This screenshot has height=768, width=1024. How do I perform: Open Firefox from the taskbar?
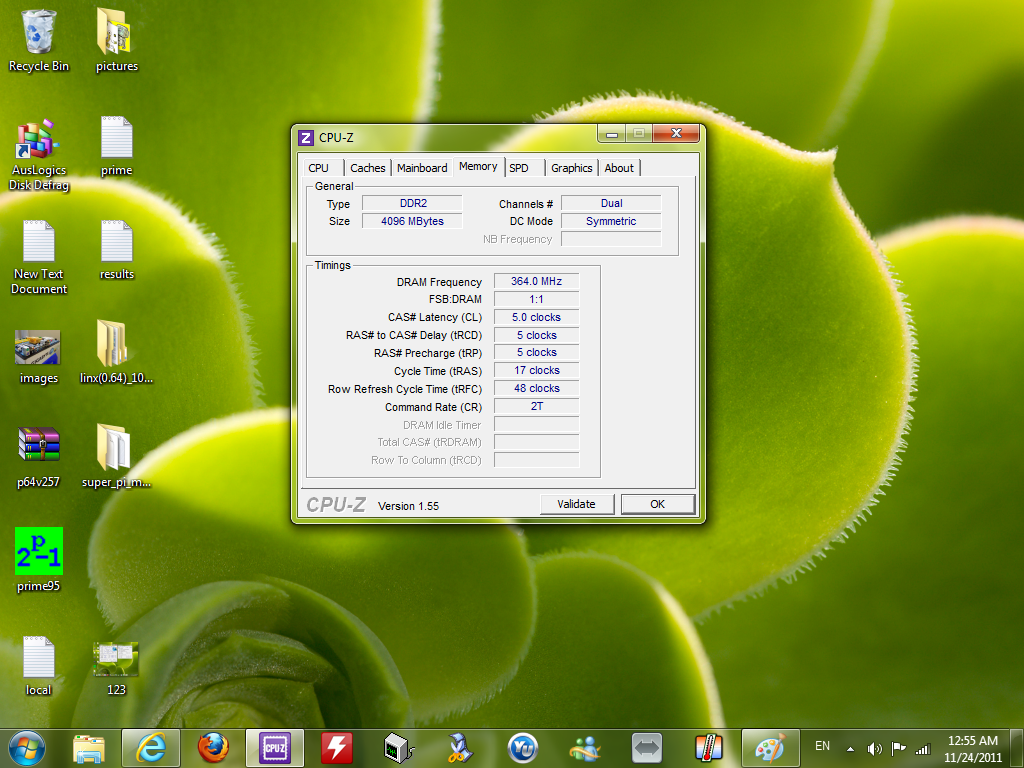(x=212, y=747)
